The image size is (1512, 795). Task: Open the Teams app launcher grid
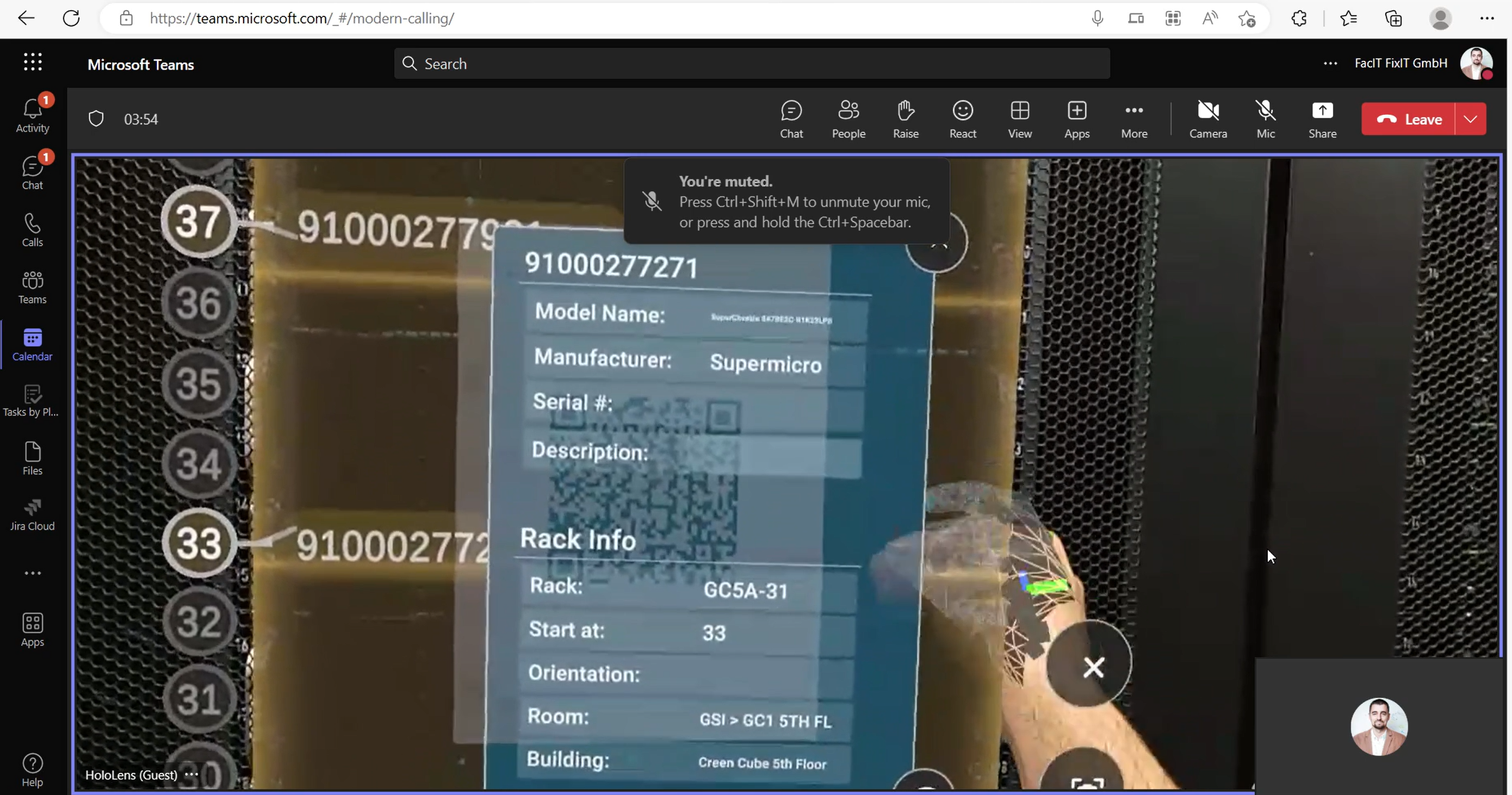click(33, 61)
